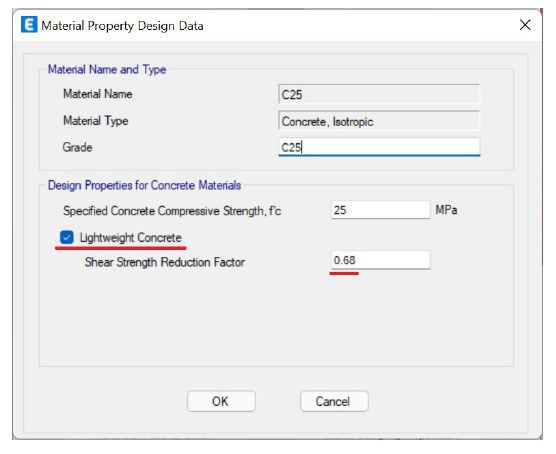
Task: Click the Material Type label
Action: pyautogui.click(x=95, y=121)
